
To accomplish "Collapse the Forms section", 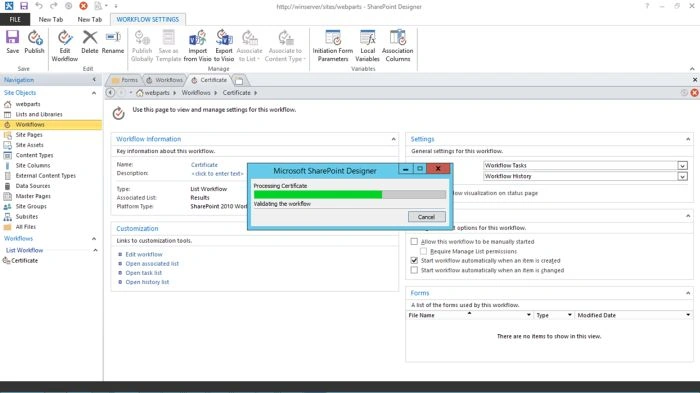I will [x=688, y=293].
